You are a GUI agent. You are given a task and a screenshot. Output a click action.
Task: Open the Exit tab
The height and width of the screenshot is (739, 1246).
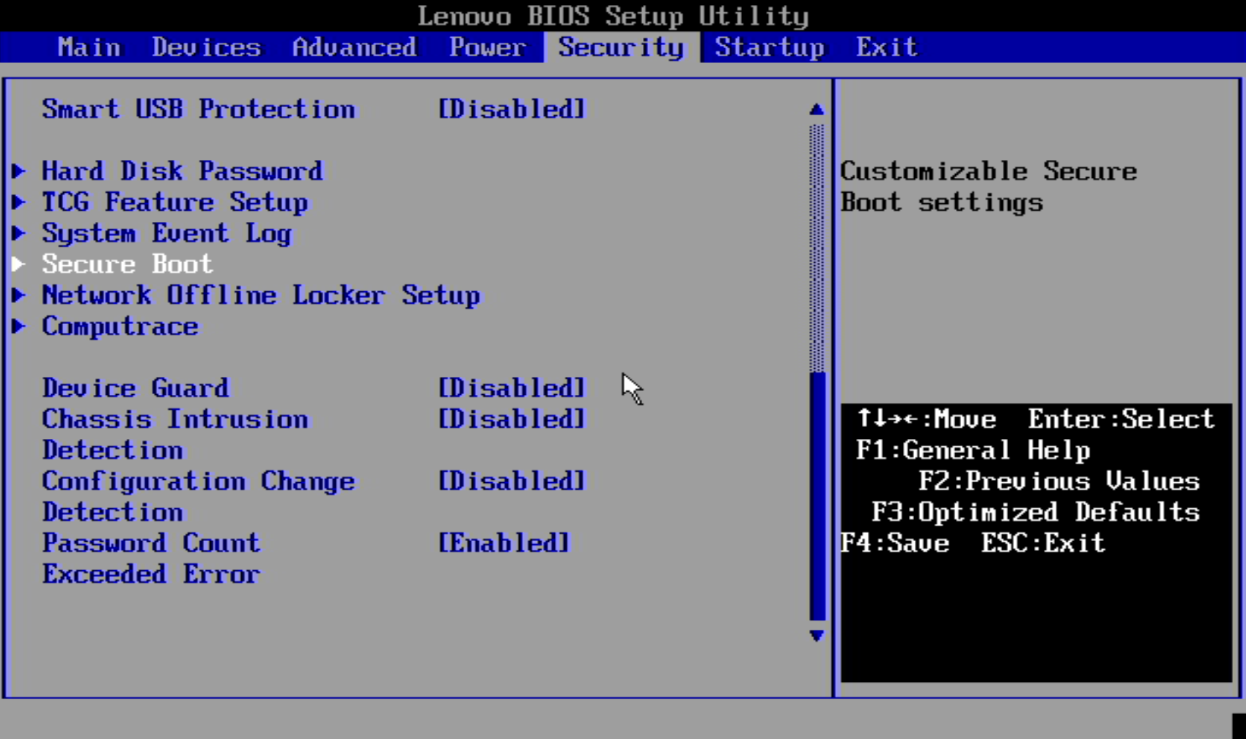coord(886,47)
